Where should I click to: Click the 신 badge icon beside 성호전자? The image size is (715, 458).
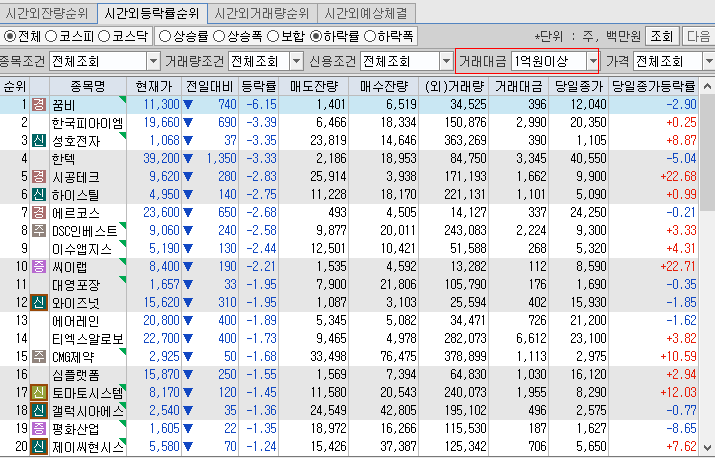39,141
